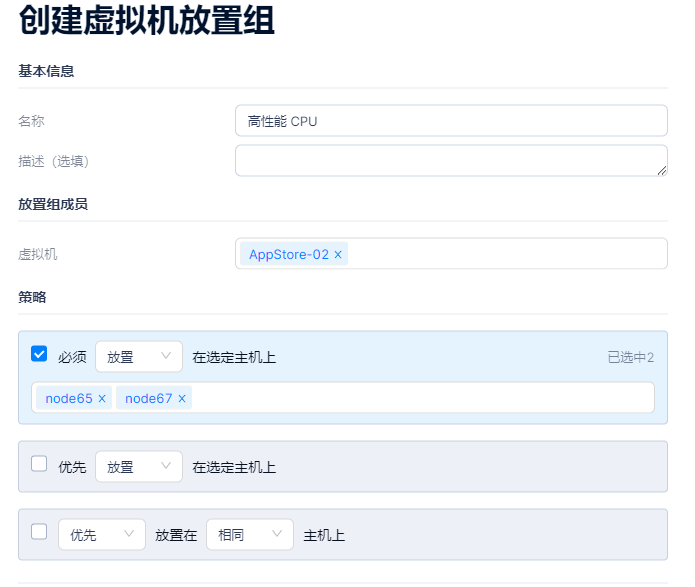Click the node65 tag text
Image resolution: width=695 pixels, height=587 pixels.
[x=69, y=399]
